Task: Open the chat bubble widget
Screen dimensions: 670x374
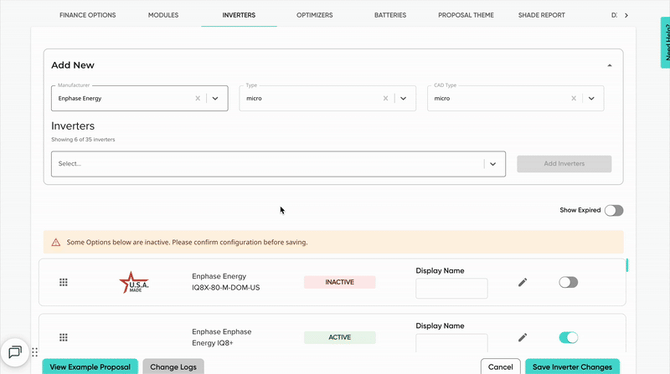Action: (15, 352)
